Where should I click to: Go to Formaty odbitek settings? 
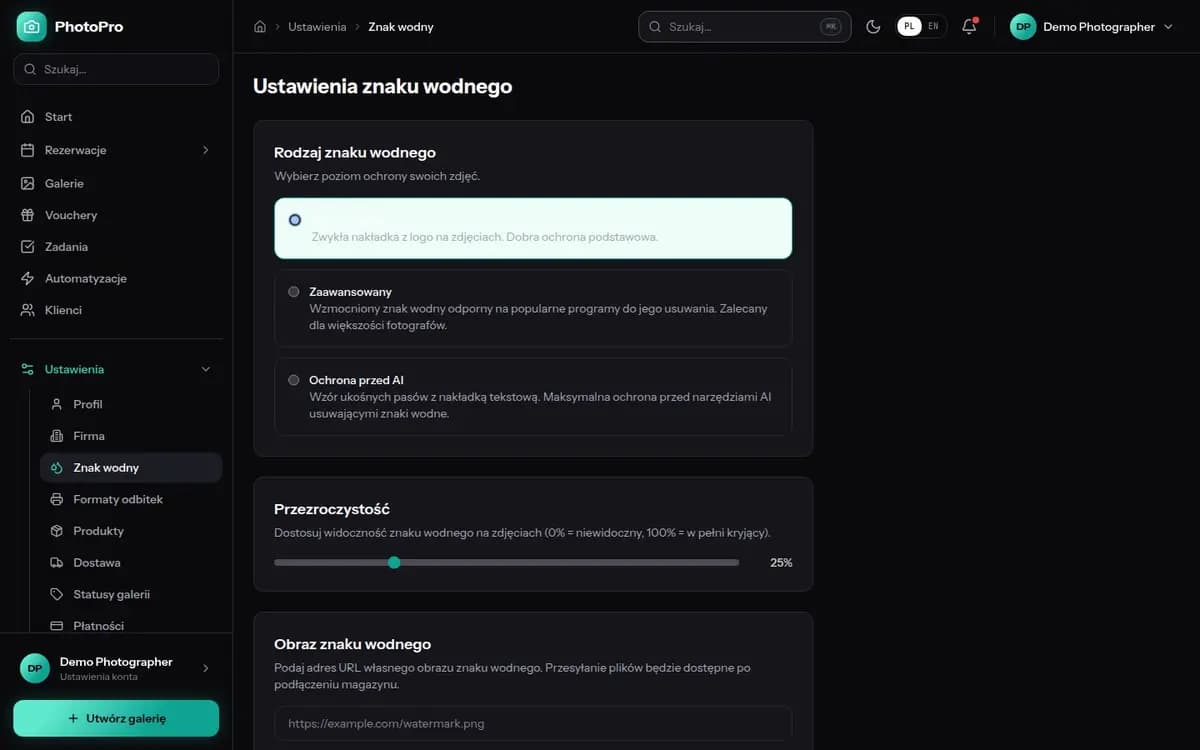pos(131,499)
